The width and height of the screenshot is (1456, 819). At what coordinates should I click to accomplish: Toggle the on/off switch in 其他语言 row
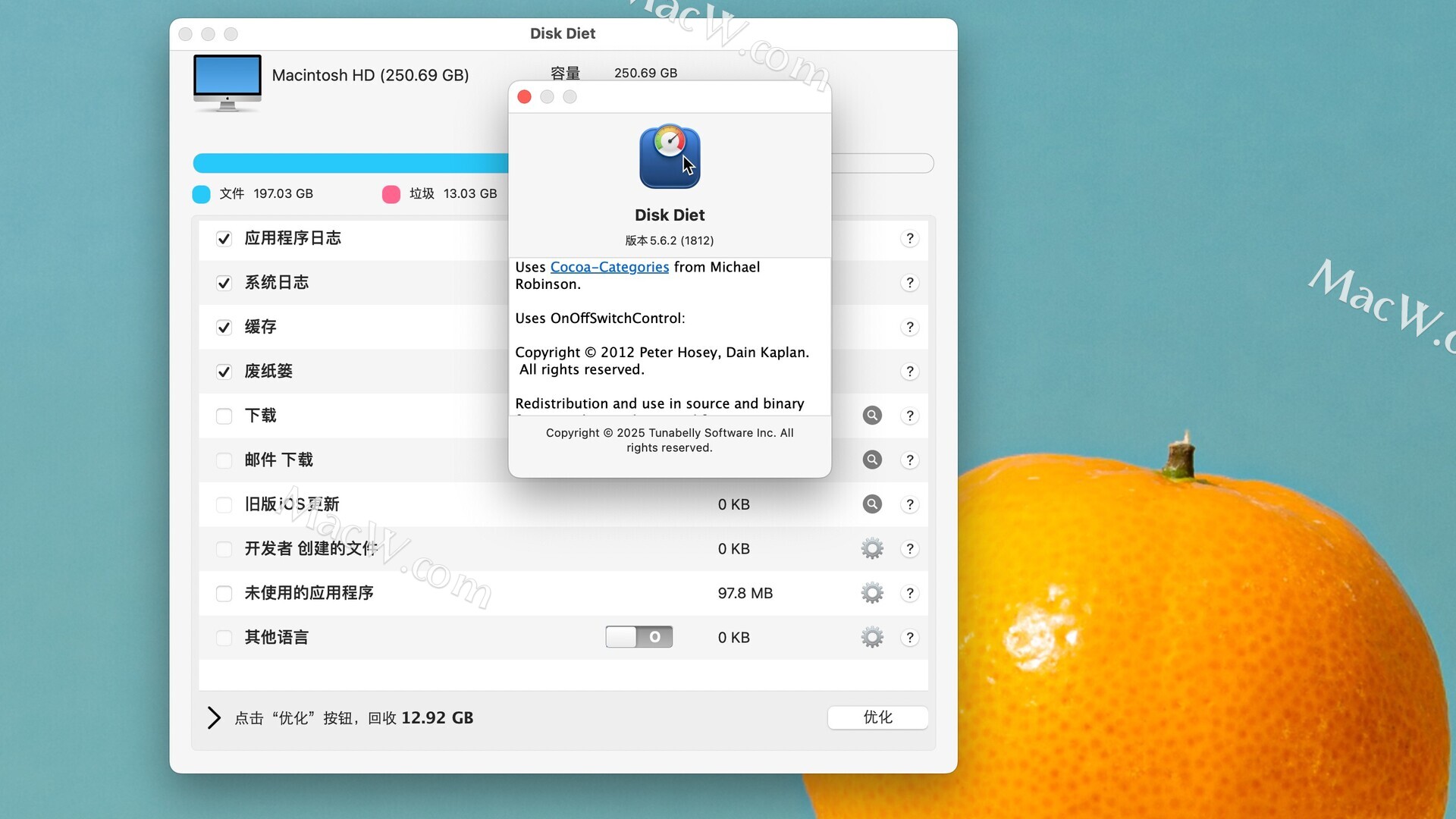coord(639,637)
